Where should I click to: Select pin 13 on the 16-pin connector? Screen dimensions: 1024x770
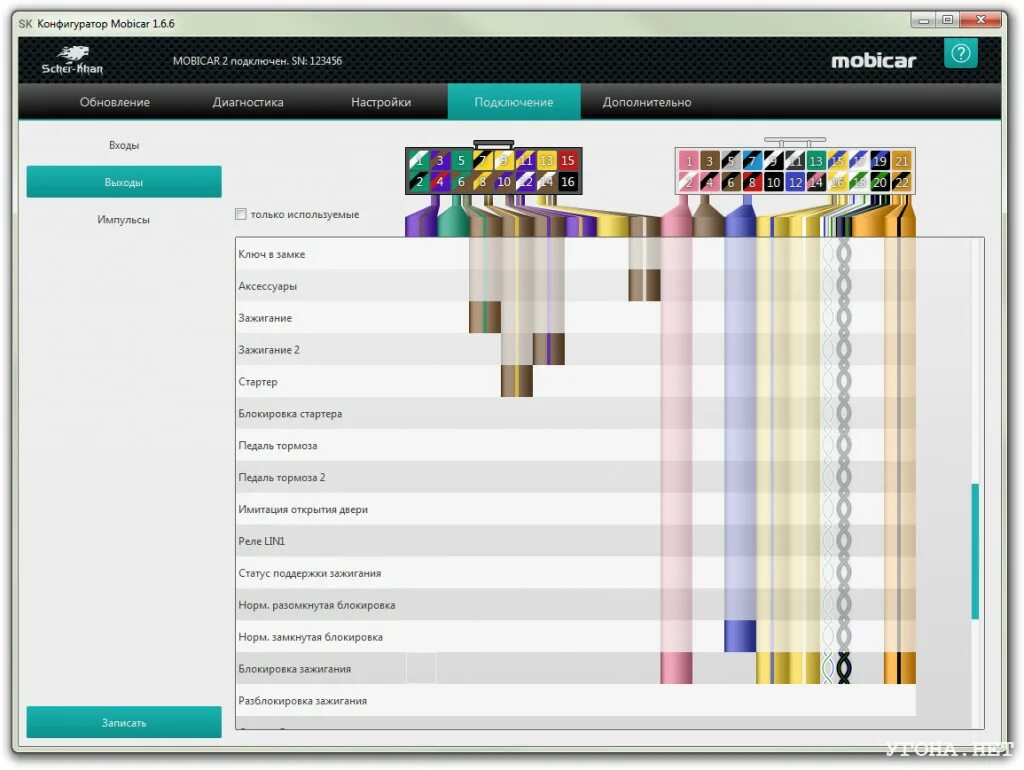click(547, 160)
